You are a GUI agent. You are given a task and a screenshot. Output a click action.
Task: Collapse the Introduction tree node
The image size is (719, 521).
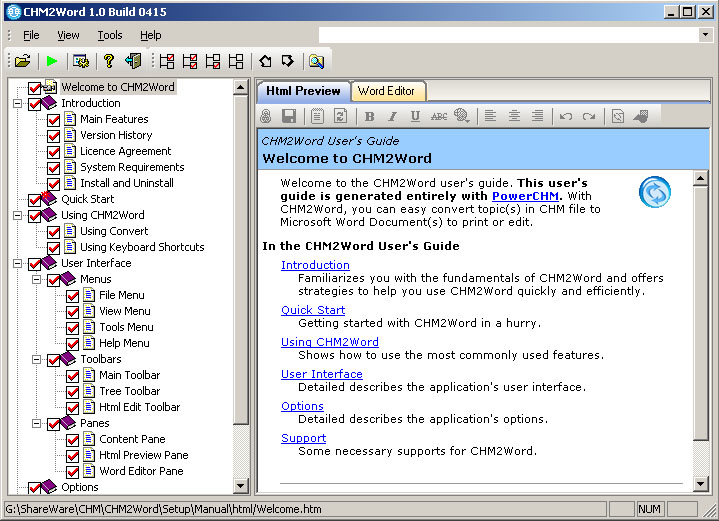[18, 104]
